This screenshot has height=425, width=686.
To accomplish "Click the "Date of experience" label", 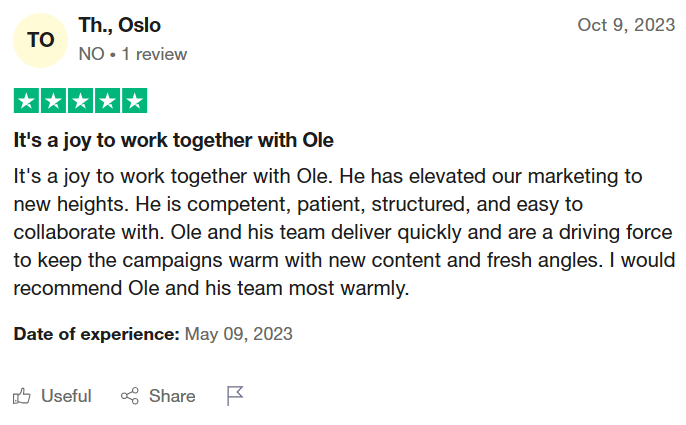I will [x=96, y=333].
